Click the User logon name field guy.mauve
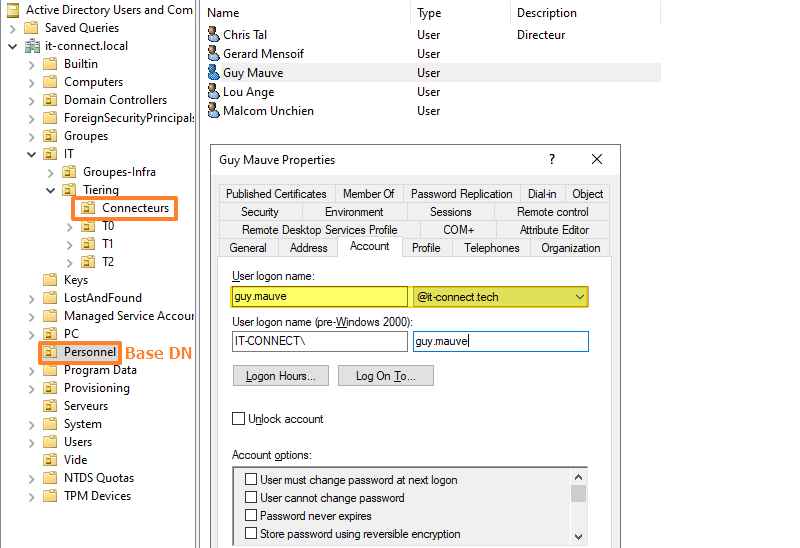 [x=319, y=296]
